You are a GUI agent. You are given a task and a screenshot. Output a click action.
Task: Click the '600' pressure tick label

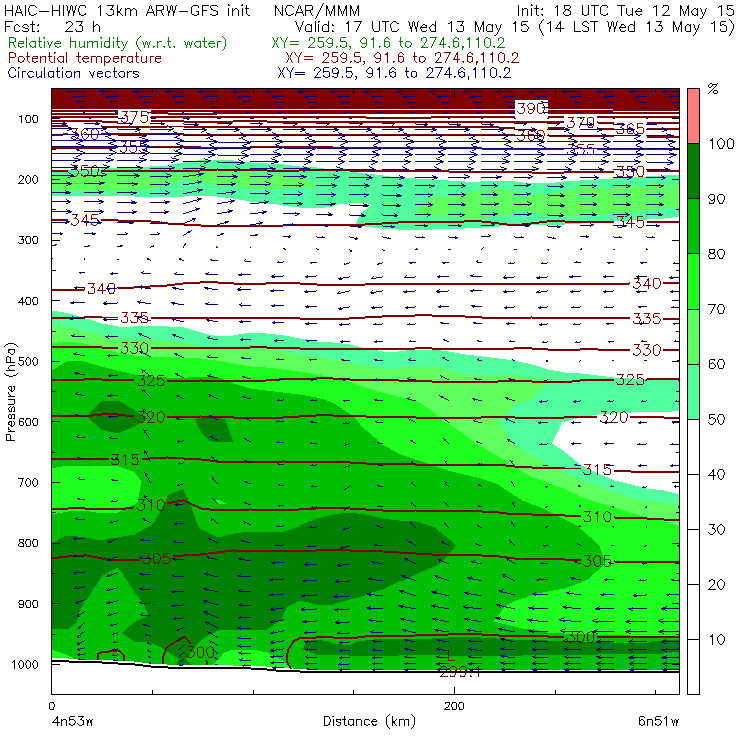click(28, 422)
